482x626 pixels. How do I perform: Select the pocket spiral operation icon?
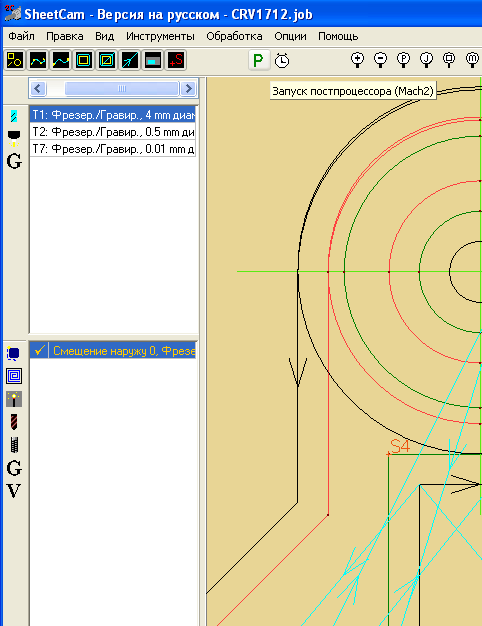(x=14, y=376)
